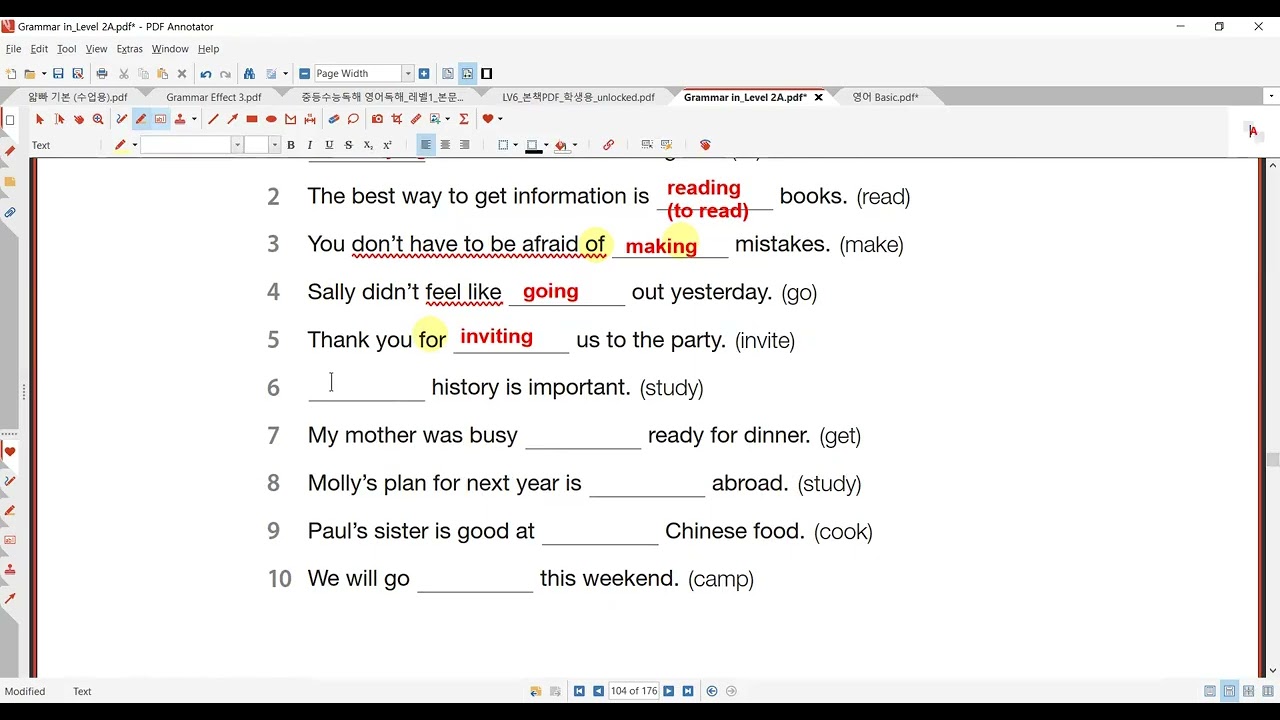Expand the Stamp tool dropdown arrow

tap(193, 119)
